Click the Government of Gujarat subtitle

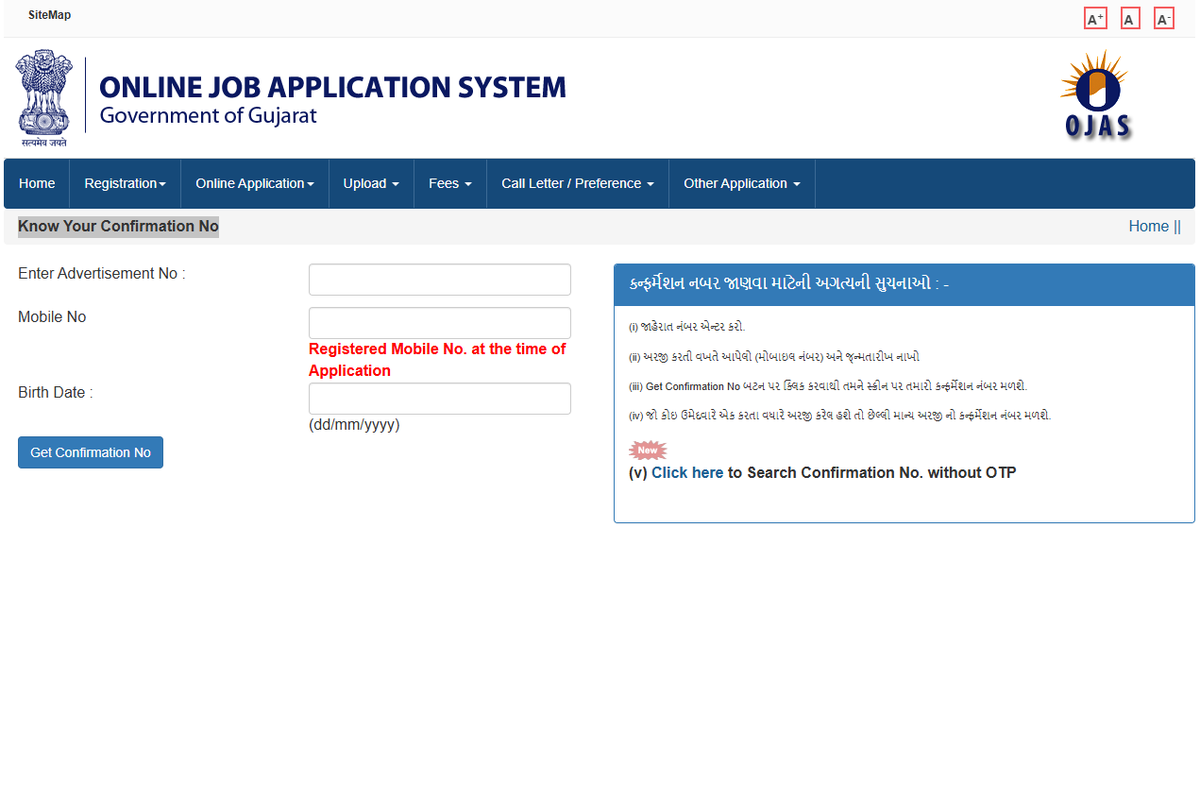[208, 115]
